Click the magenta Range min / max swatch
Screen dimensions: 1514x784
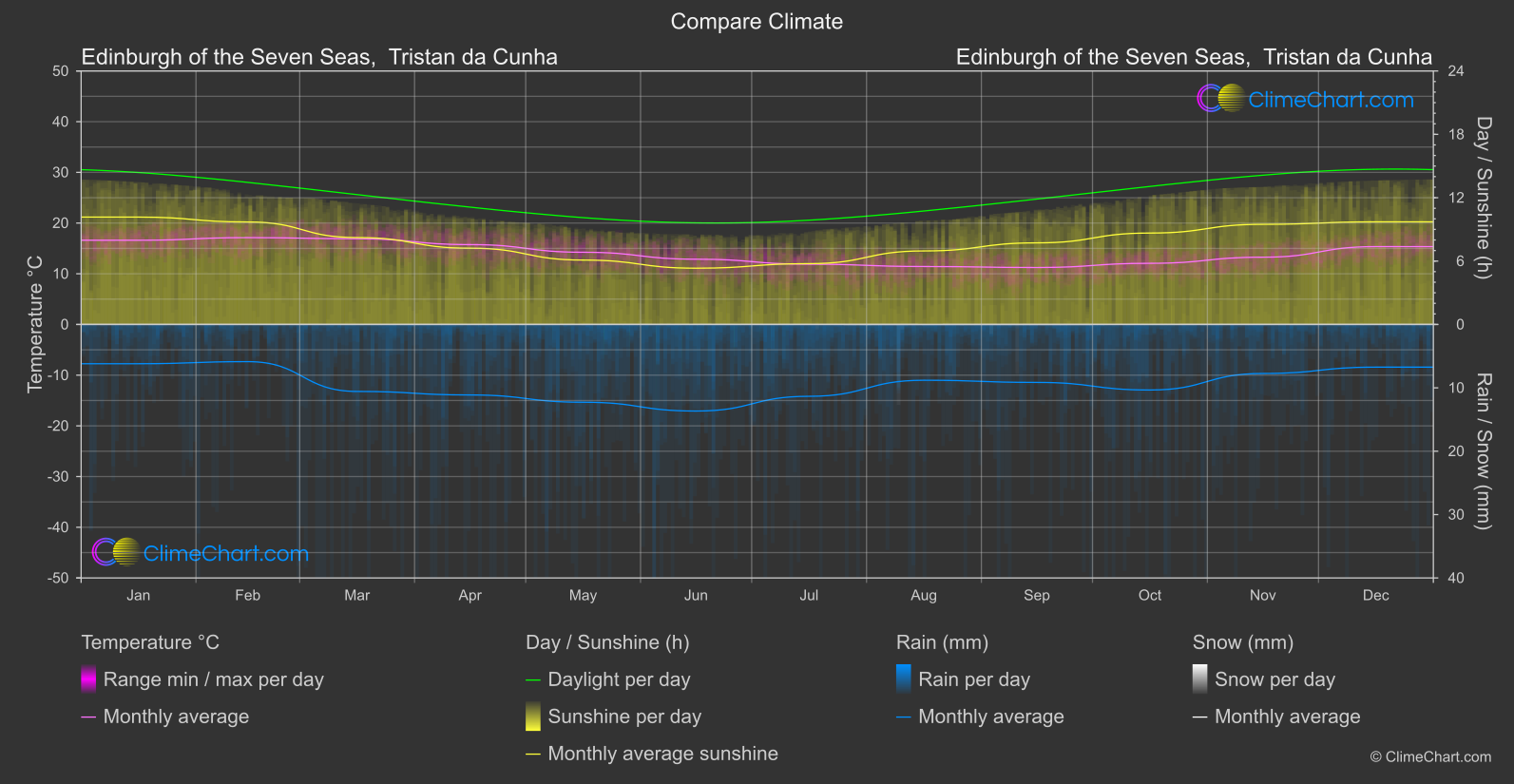coord(88,679)
